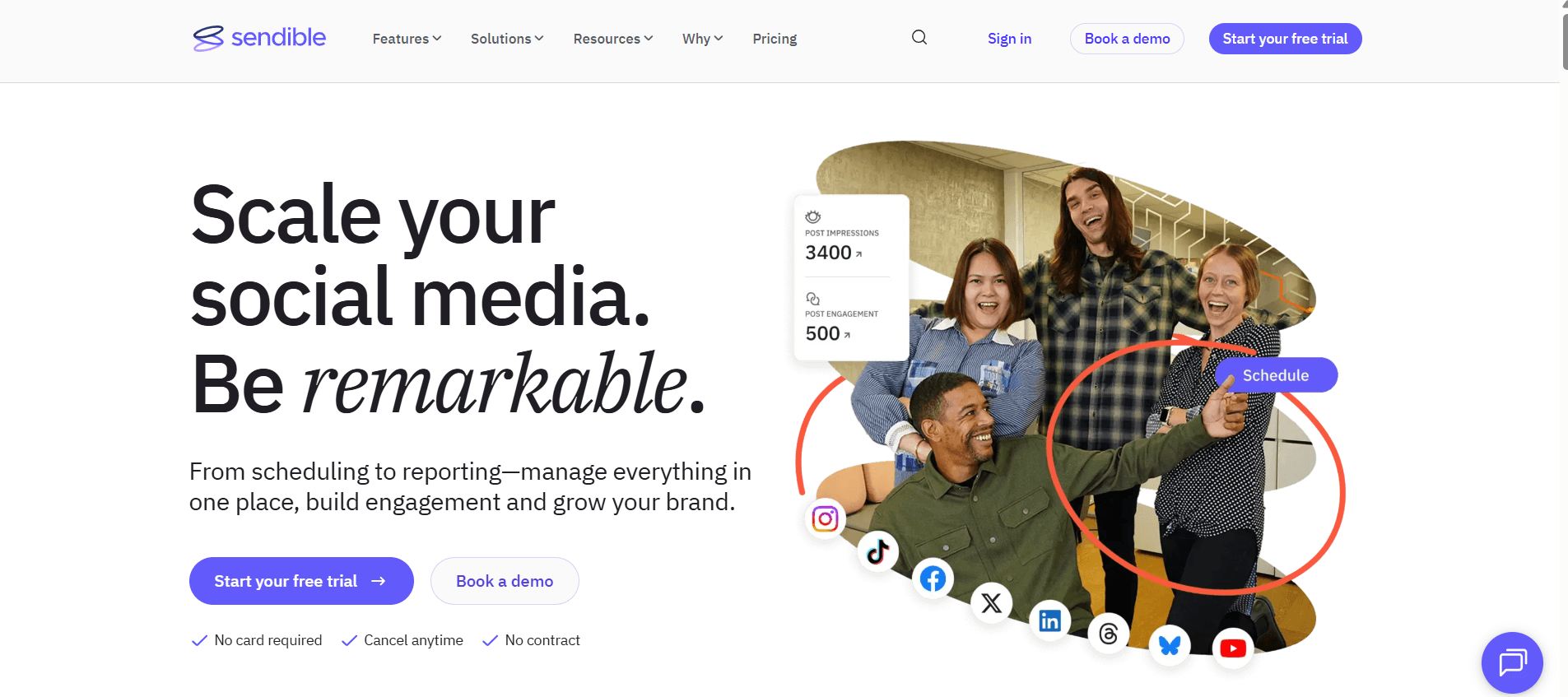The width and height of the screenshot is (1568, 697).
Task: Click the Sendible logo
Action: (x=259, y=38)
